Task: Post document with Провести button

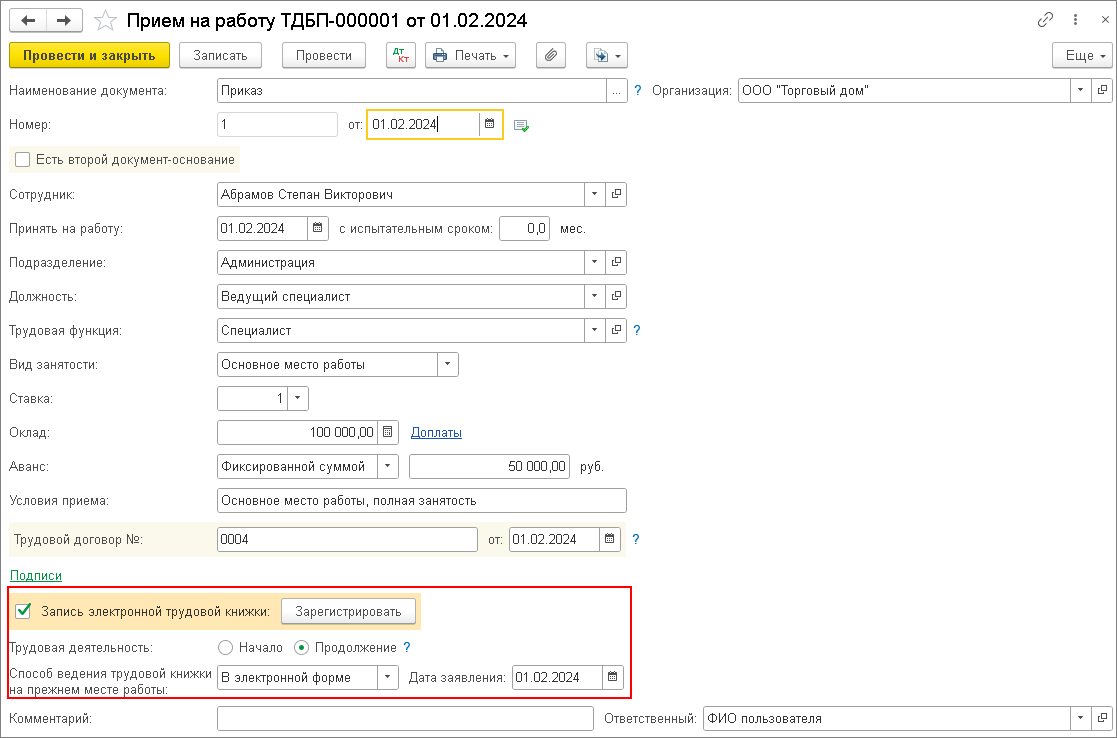Action: 324,55
